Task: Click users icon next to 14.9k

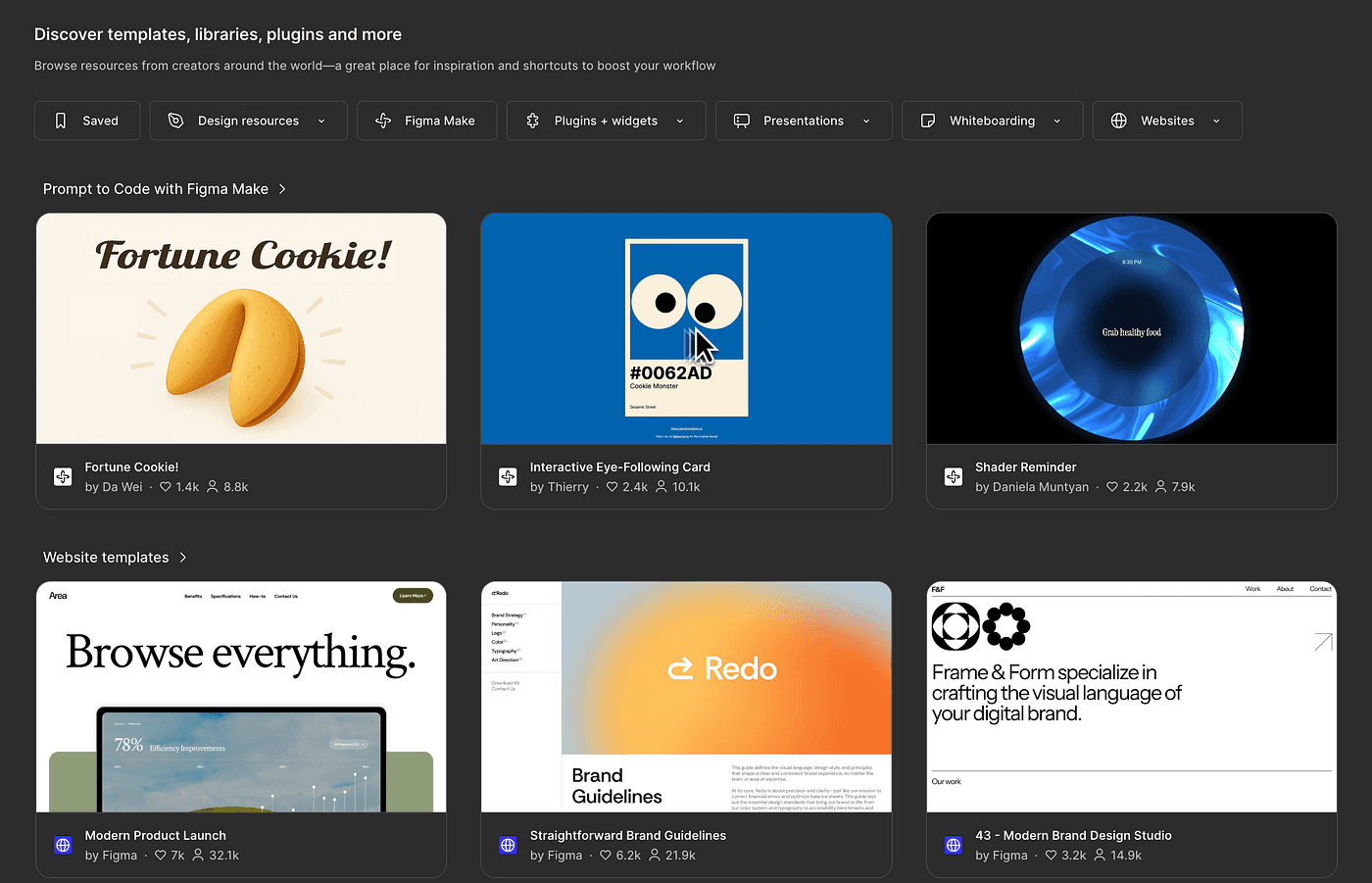Action: point(1100,856)
